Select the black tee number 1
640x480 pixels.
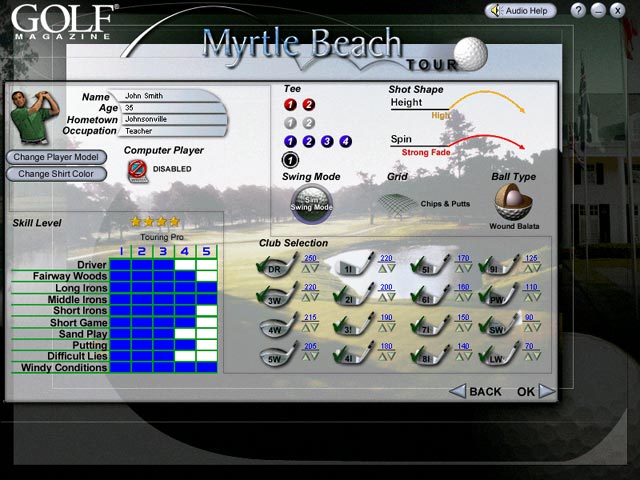[290, 160]
